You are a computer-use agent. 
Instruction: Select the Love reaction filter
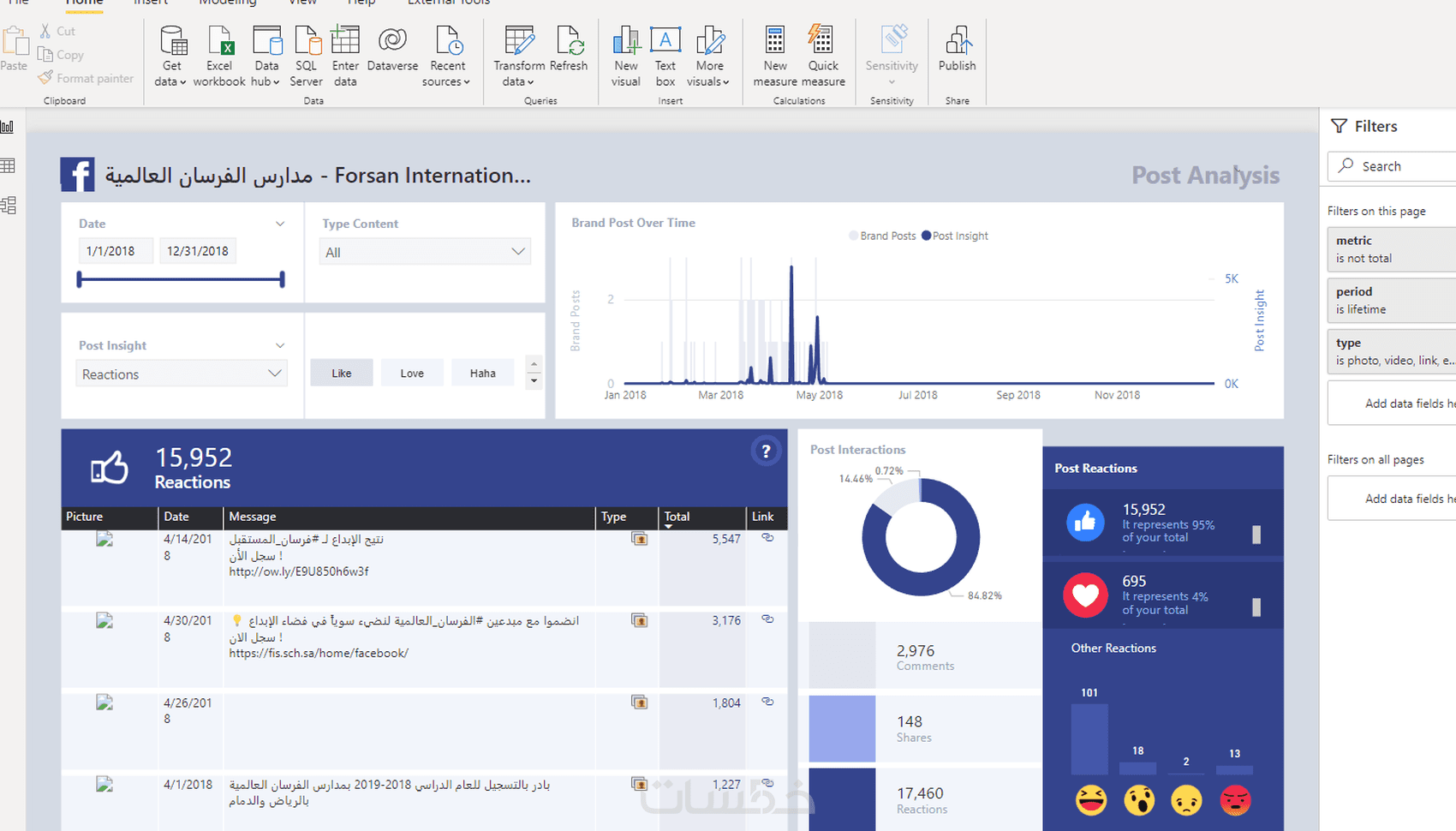tap(412, 373)
